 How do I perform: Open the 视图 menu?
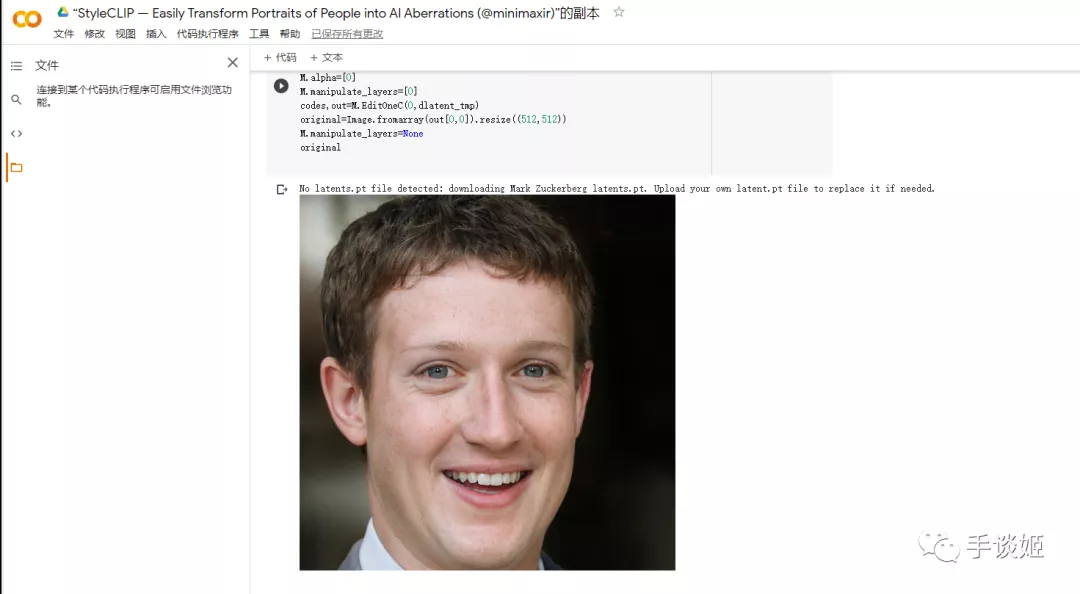(125, 34)
